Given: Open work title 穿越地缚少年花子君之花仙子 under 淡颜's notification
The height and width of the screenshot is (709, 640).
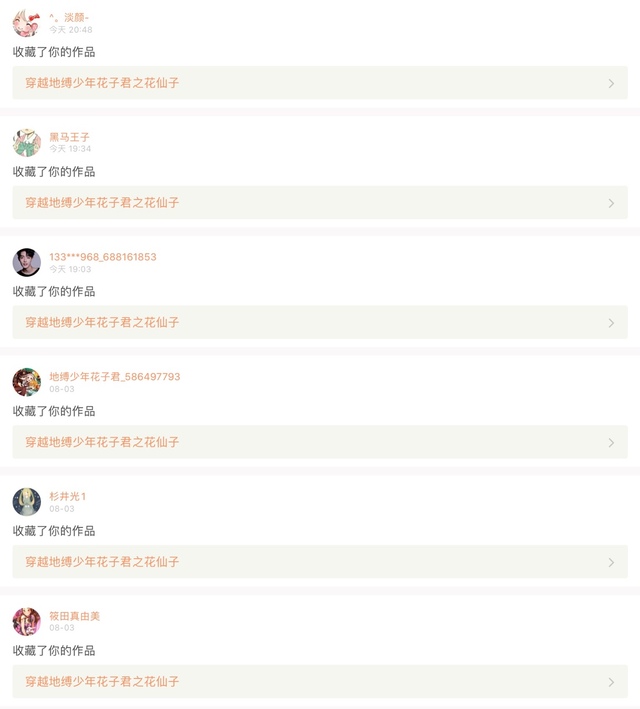Looking at the screenshot, I should tap(102, 83).
